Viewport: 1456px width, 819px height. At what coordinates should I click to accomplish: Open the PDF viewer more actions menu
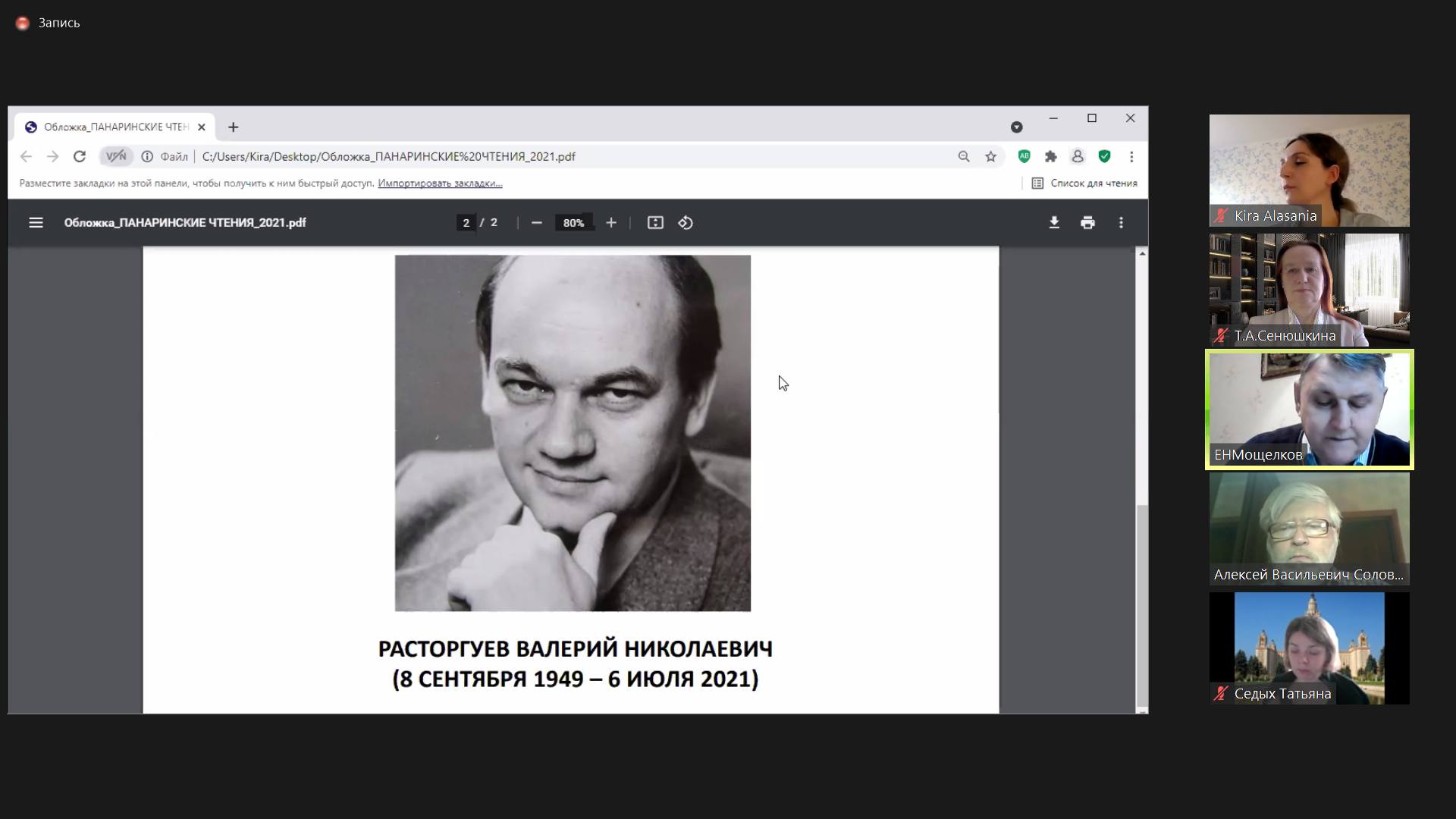(1121, 223)
